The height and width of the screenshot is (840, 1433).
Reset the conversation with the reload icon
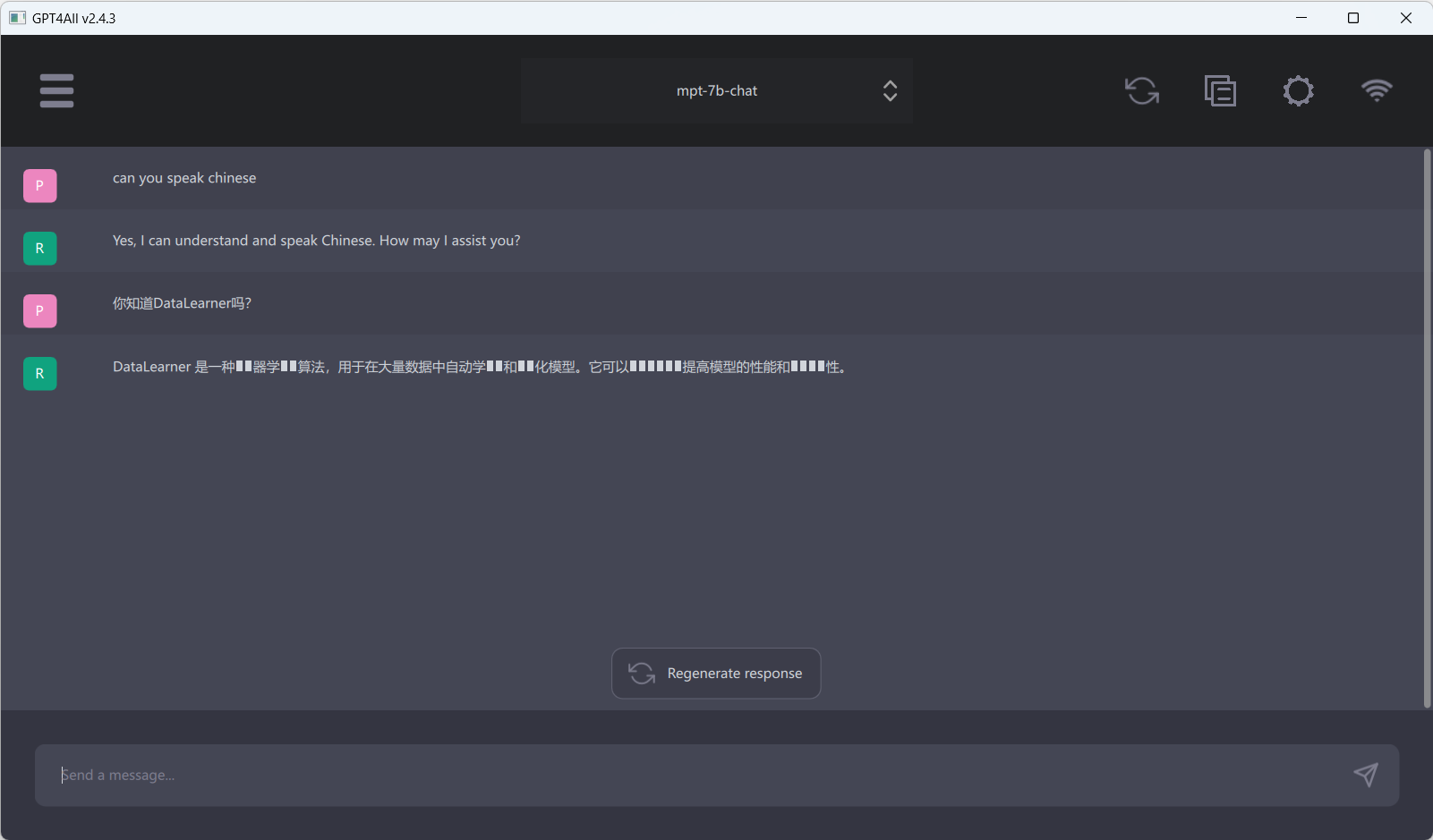click(x=1142, y=90)
